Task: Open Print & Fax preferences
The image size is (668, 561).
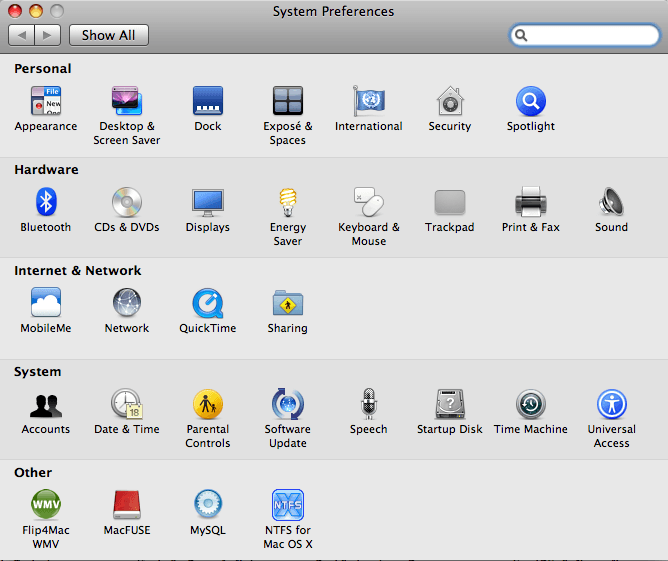Action: click(x=531, y=202)
